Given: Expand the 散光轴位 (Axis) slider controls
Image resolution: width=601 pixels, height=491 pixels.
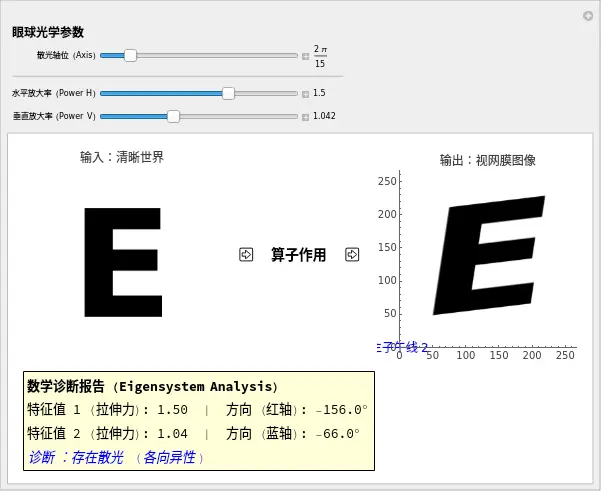Looking at the screenshot, I should 306,56.
